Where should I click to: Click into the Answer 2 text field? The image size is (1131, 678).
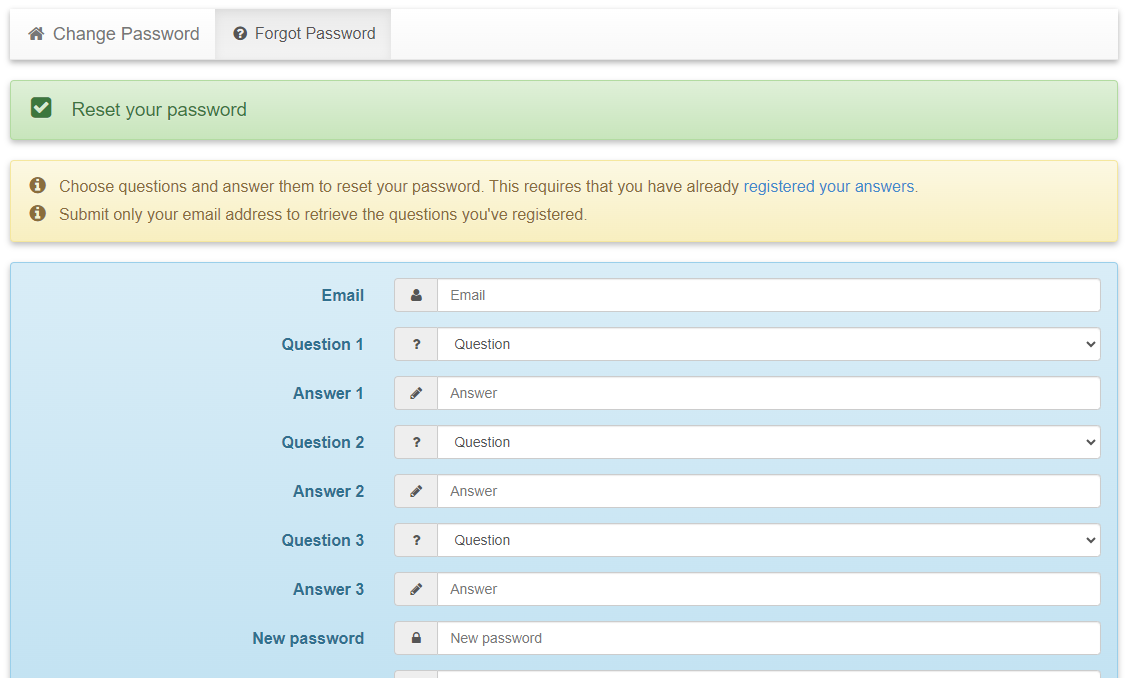(768, 491)
